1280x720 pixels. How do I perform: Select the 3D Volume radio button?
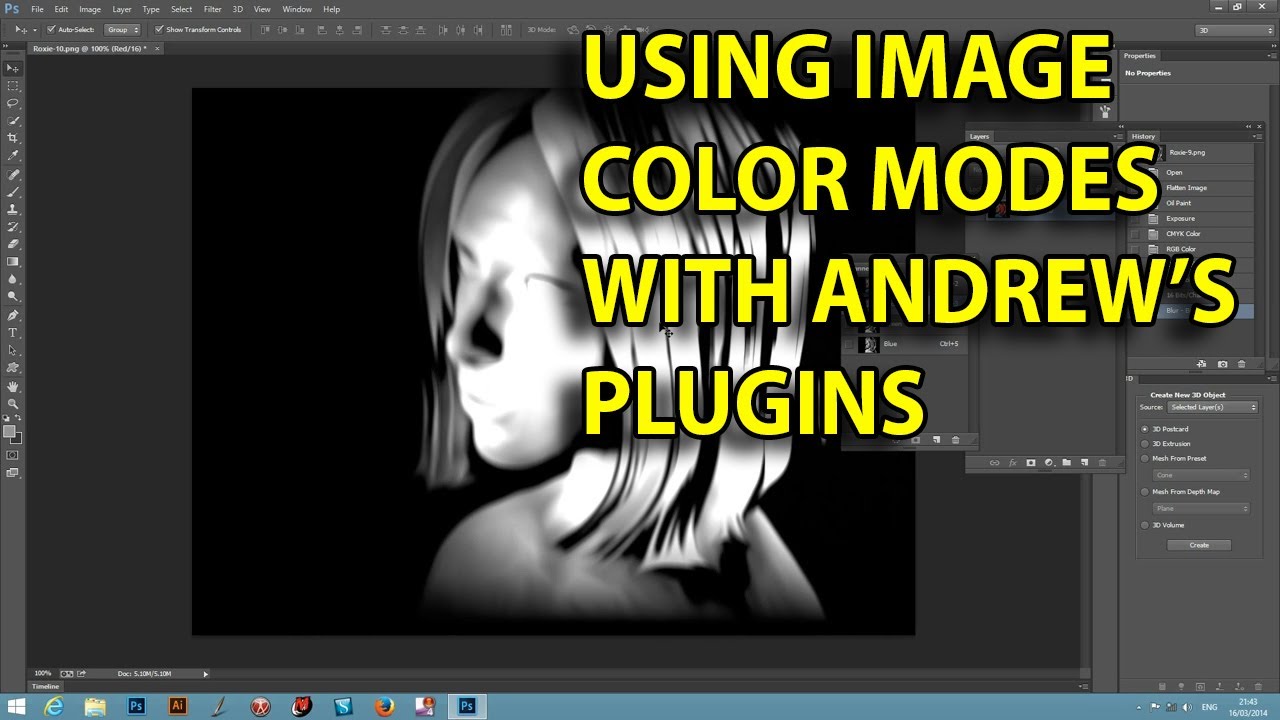[1145, 525]
